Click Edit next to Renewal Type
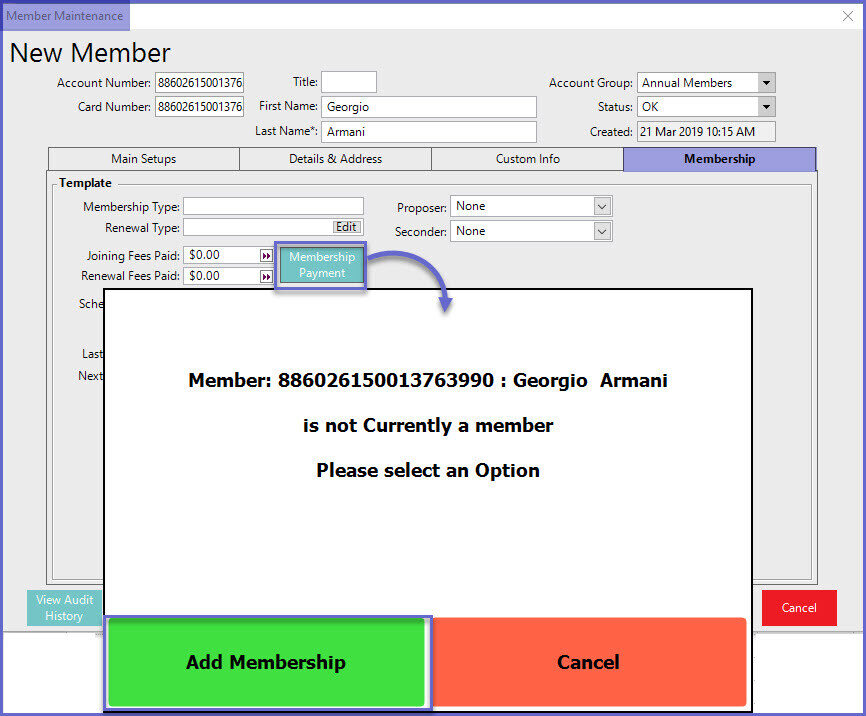Screen dimensions: 866x716 pos(346,227)
